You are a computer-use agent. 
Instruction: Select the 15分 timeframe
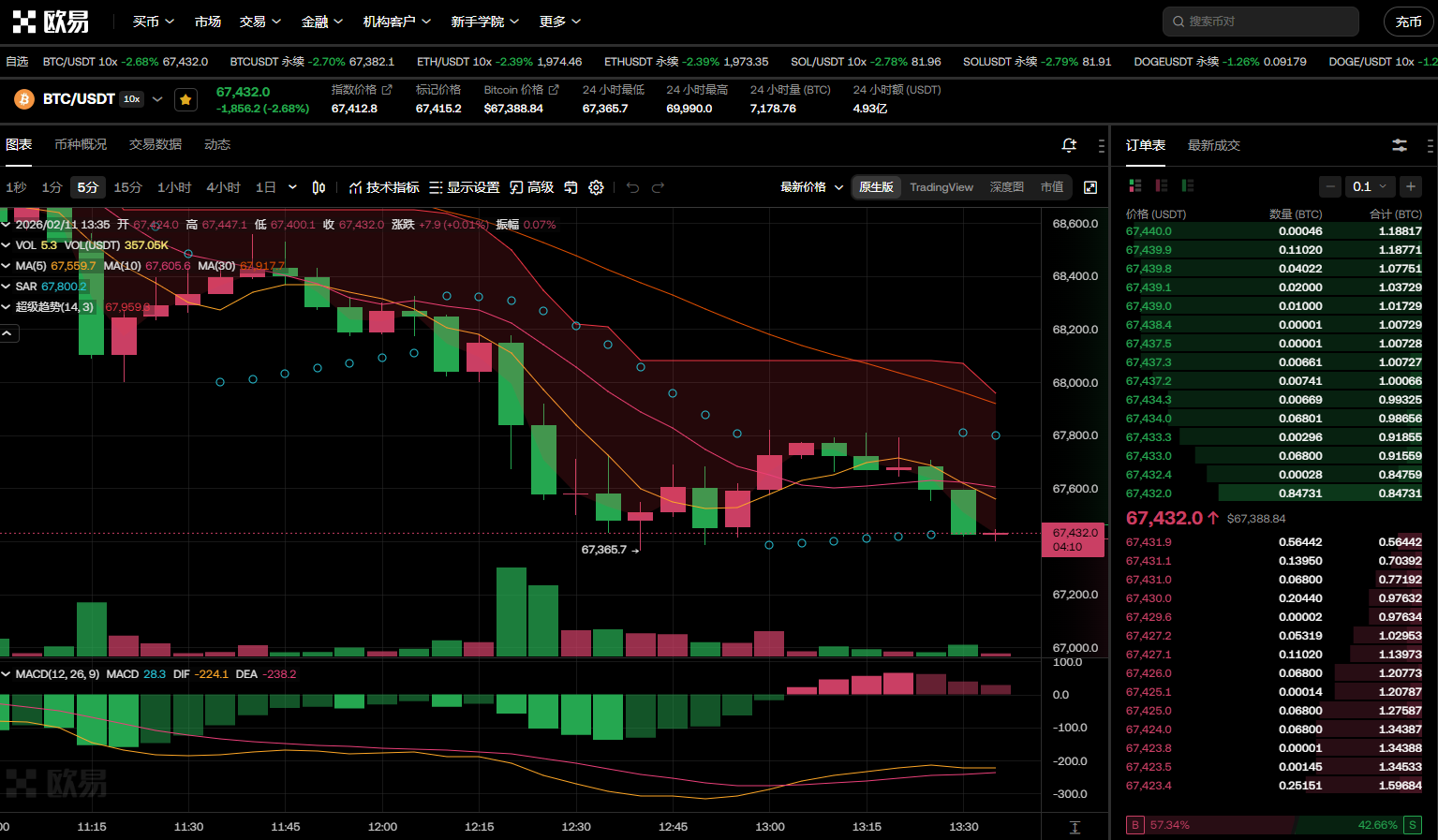coord(127,187)
